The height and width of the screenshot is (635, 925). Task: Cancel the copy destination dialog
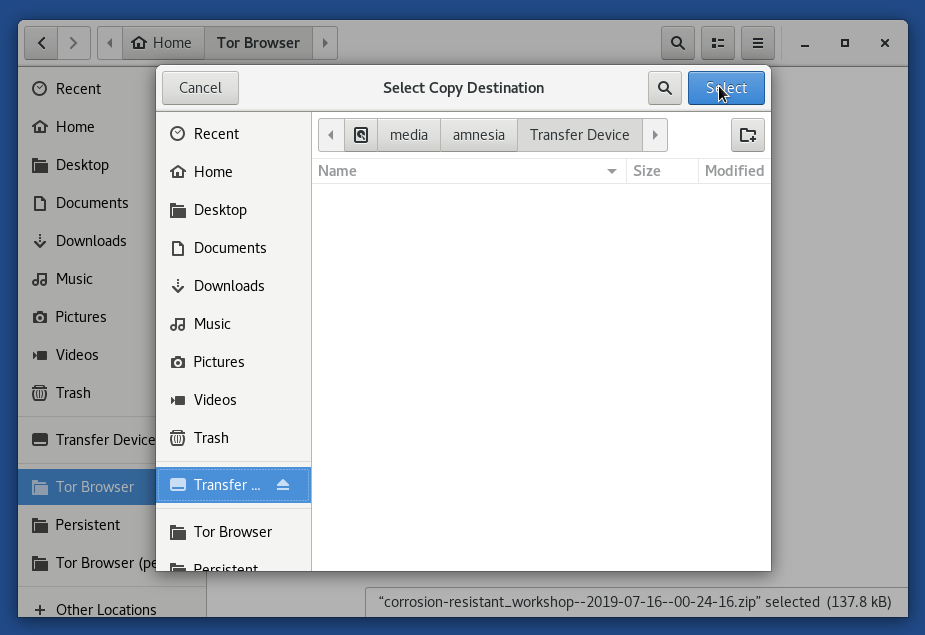coord(200,88)
